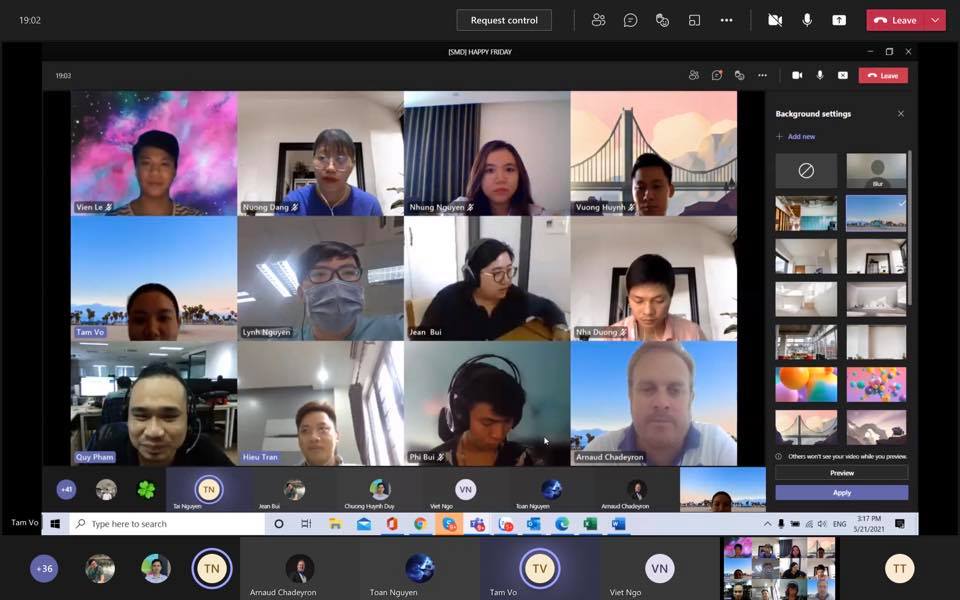Select the no-background option tile
This screenshot has width=960, height=600.
click(x=806, y=170)
